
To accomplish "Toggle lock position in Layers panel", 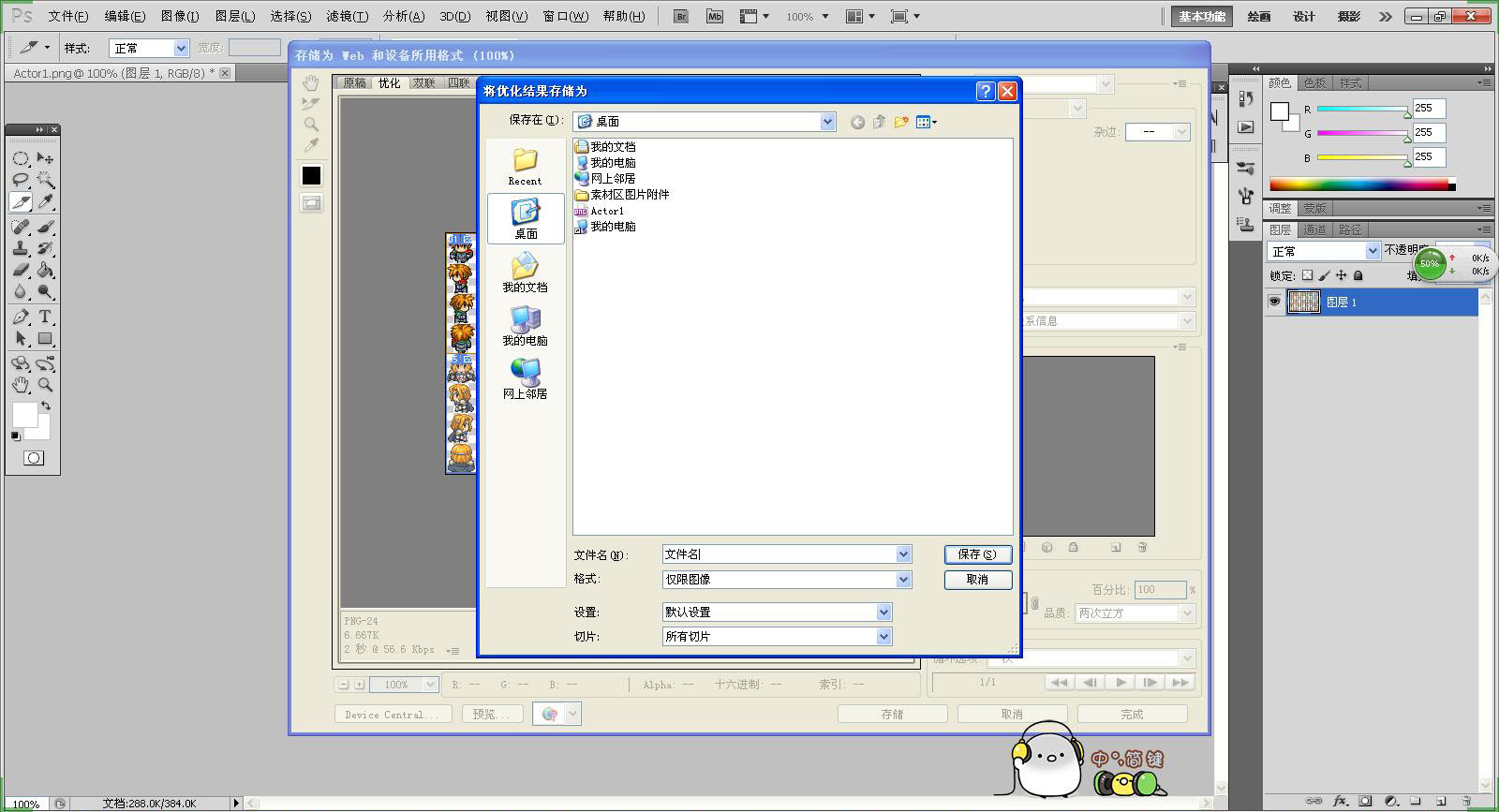I will point(1341,275).
